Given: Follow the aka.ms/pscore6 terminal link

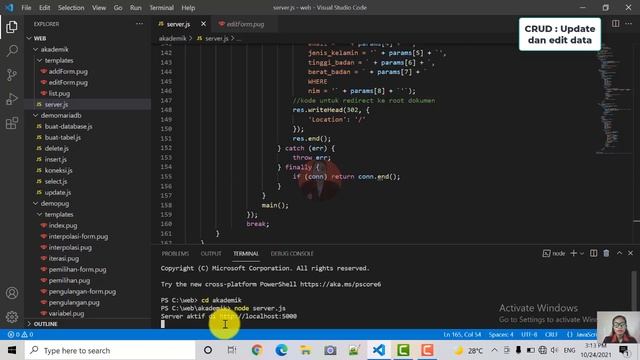Looking at the screenshot, I should 340,284.
